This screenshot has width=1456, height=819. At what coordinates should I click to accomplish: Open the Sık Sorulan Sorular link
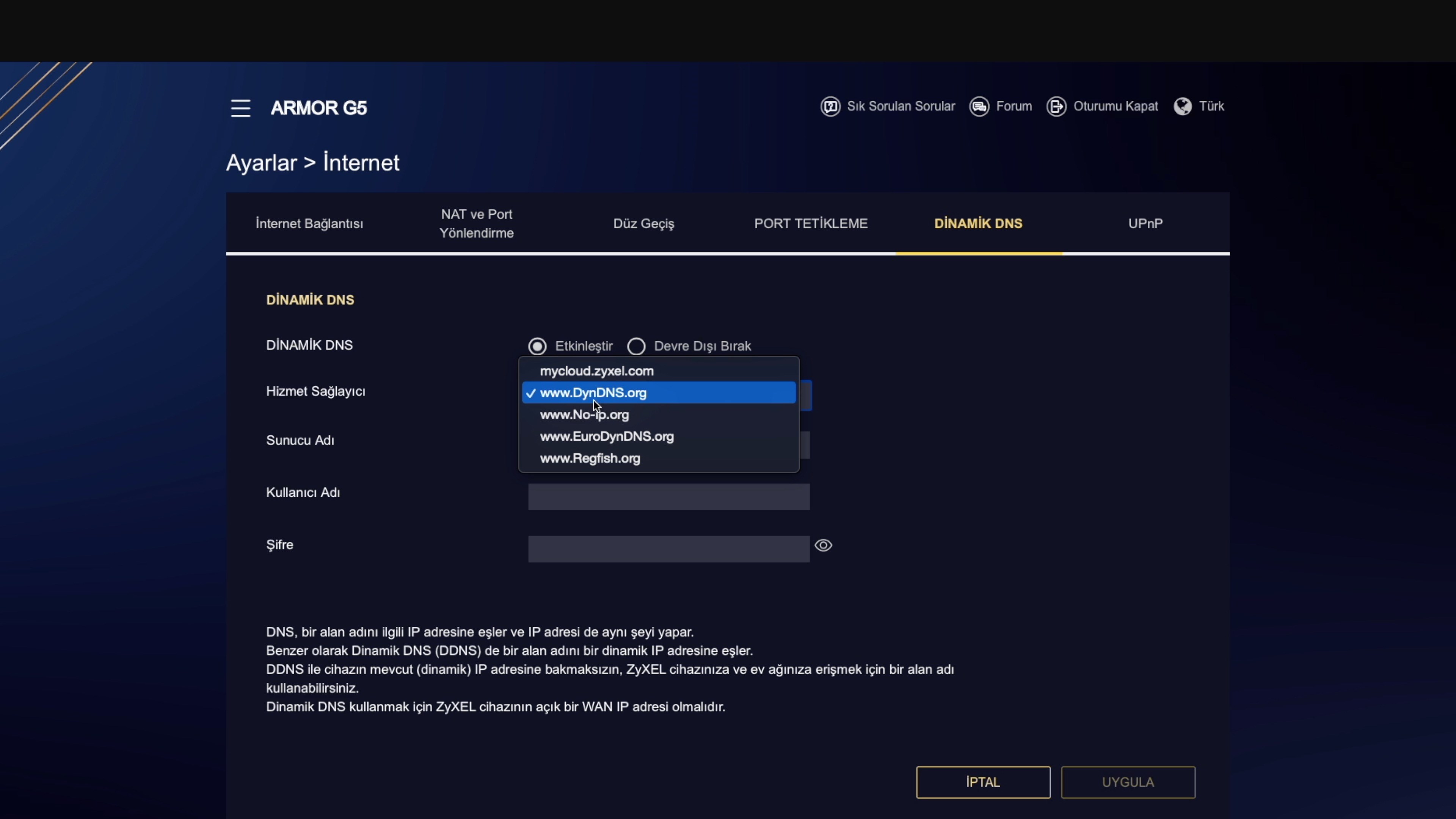(901, 106)
